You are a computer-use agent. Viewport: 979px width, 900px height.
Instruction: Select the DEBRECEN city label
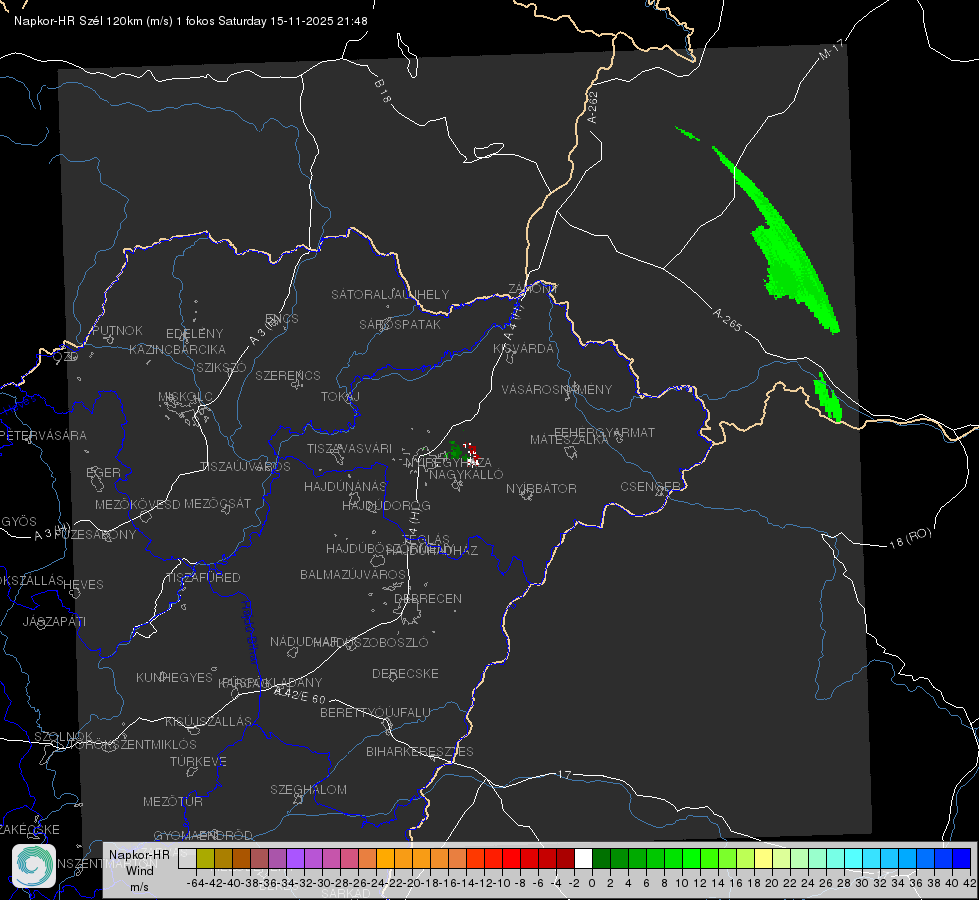coord(428,598)
